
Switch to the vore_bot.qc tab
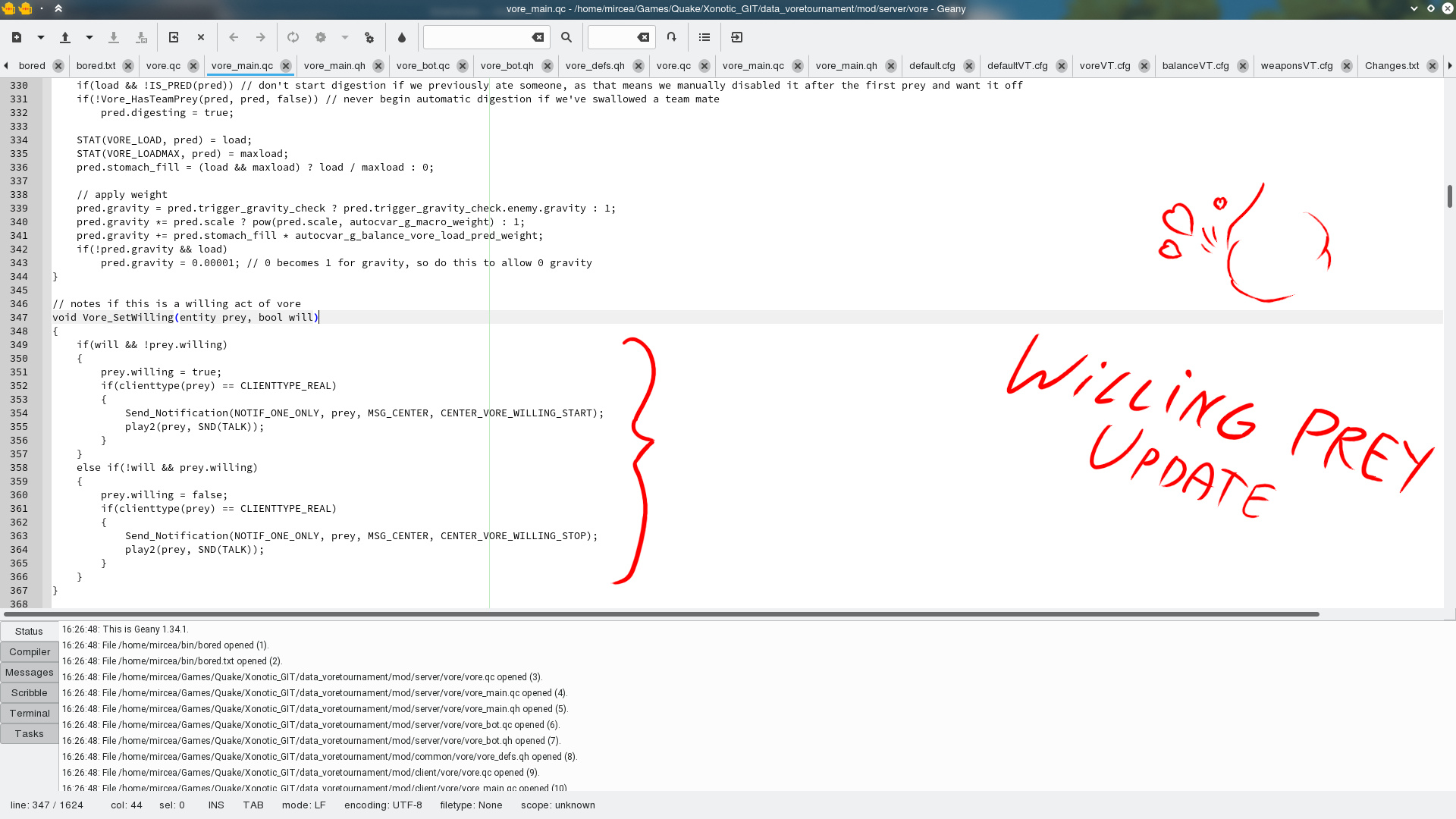[x=422, y=66]
